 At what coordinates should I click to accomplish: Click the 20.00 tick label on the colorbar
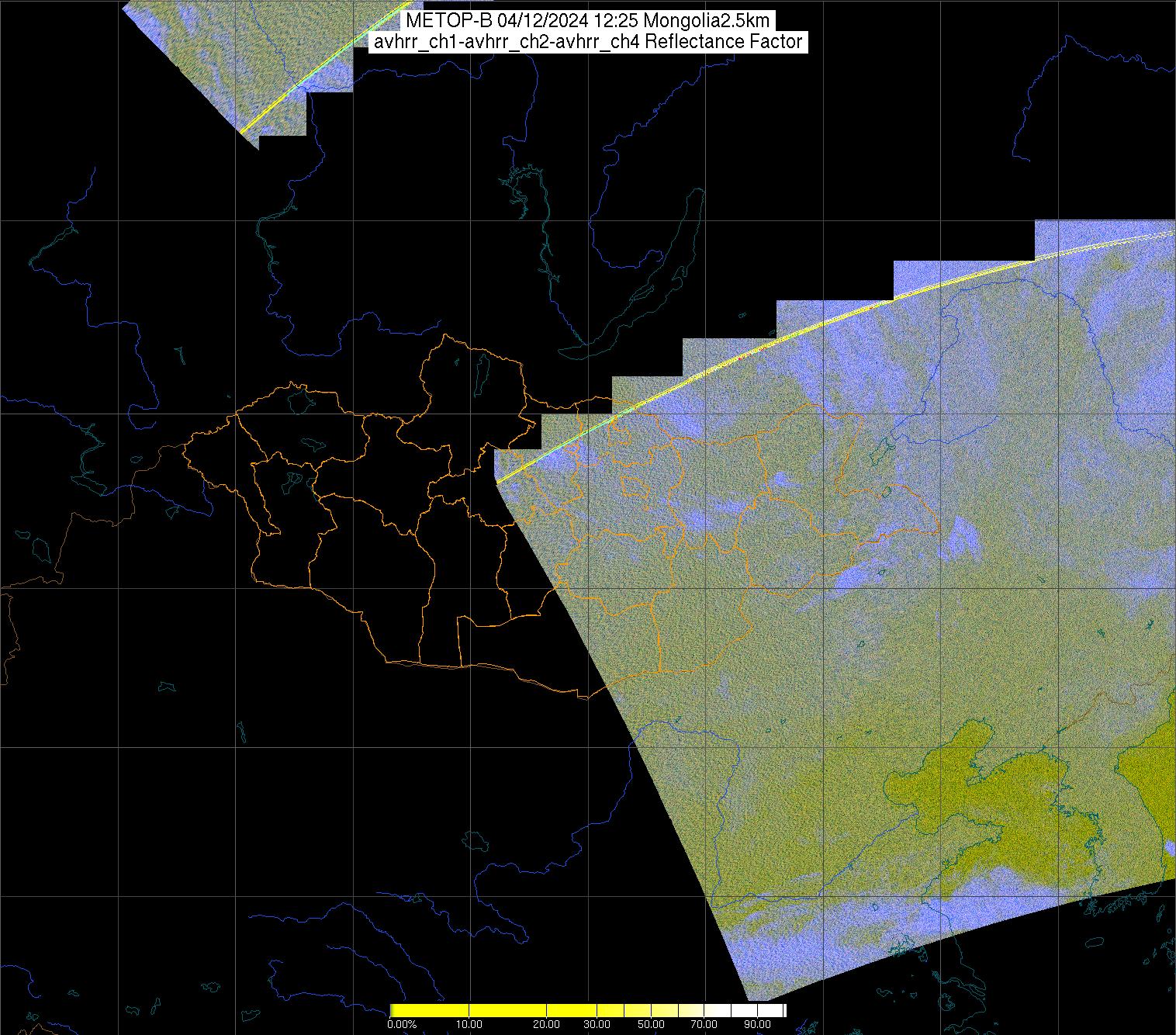click(x=546, y=1025)
